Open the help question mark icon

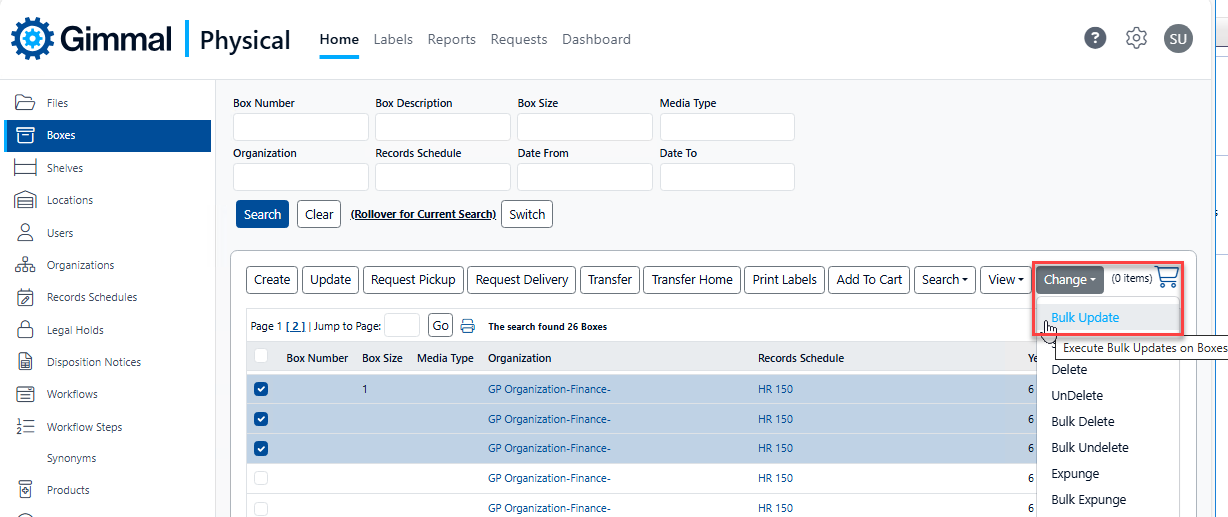1095,39
